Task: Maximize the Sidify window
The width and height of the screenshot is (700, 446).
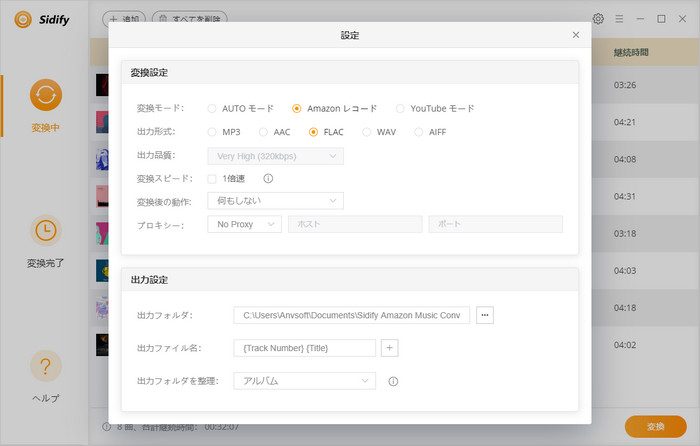Action: point(661,19)
